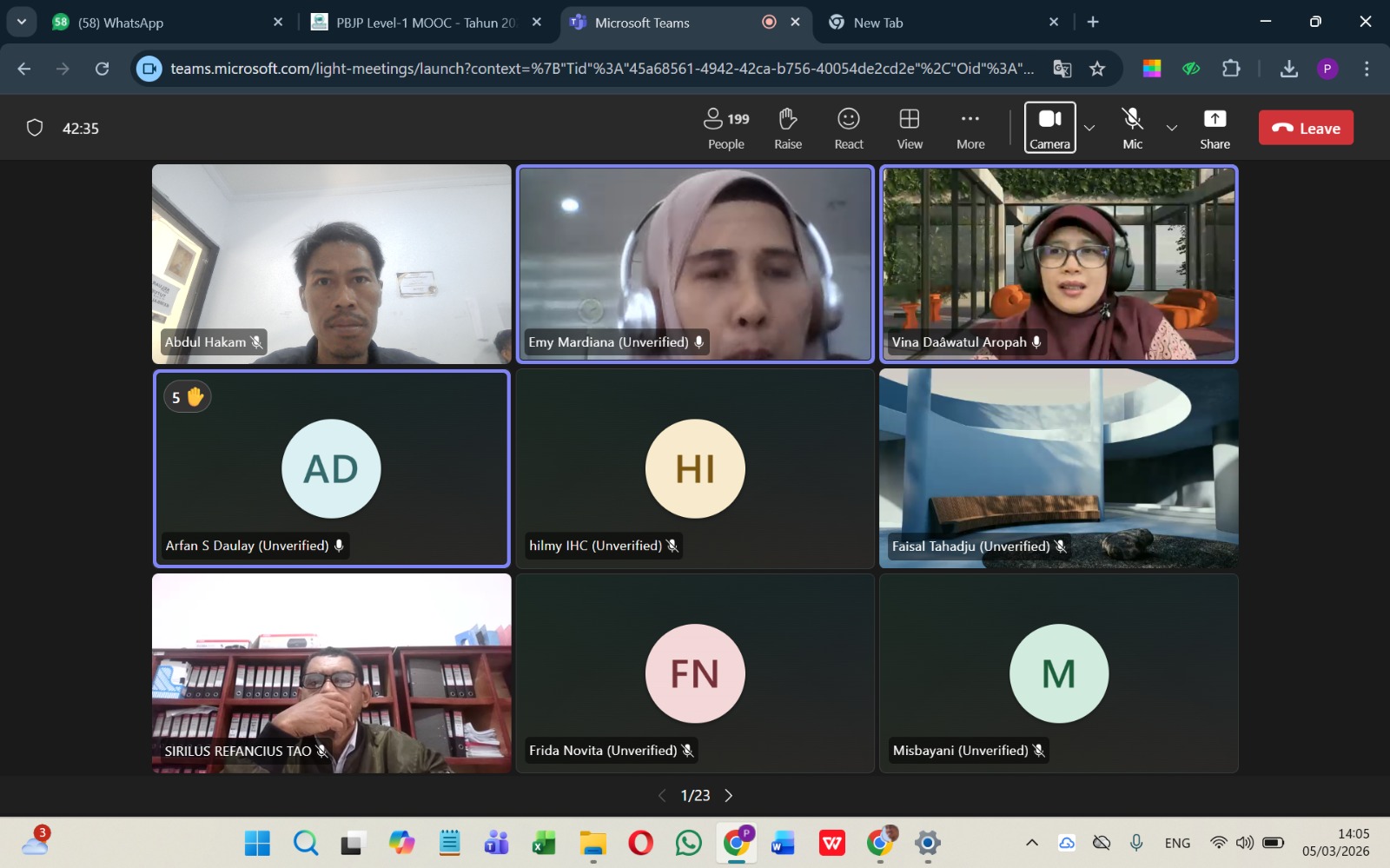Expand hidden icons in the system tray

tap(1032, 842)
